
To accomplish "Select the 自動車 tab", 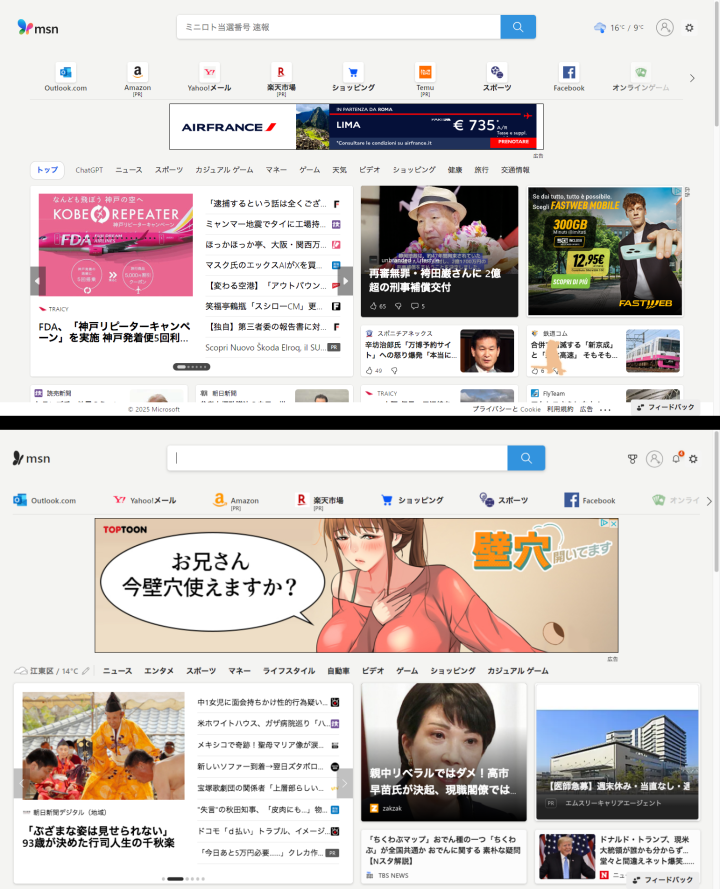I will click(339, 671).
